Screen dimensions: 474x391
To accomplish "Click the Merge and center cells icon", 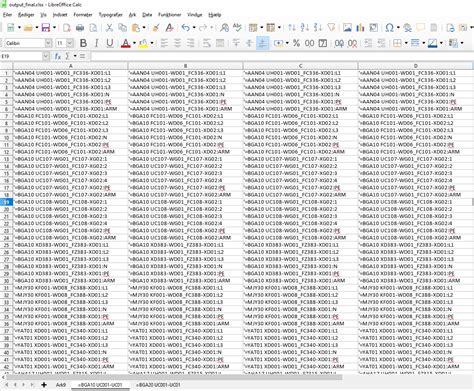I will pyautogui.click(x=220, y=43).
